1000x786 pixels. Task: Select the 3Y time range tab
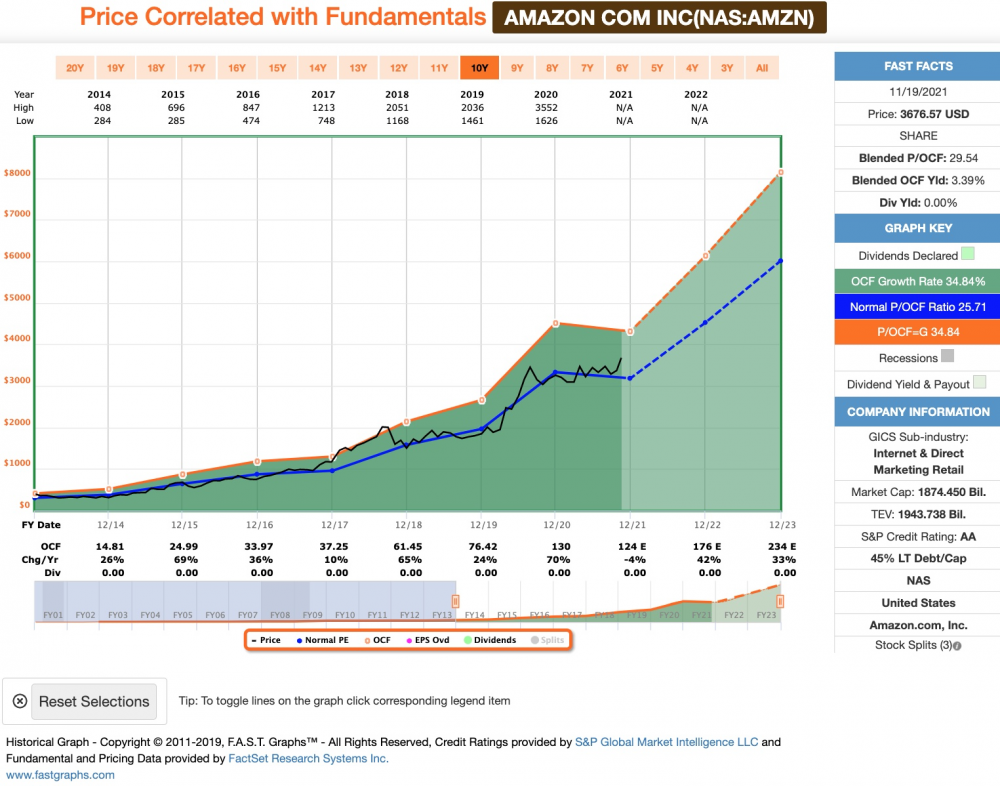pos(727,68)
